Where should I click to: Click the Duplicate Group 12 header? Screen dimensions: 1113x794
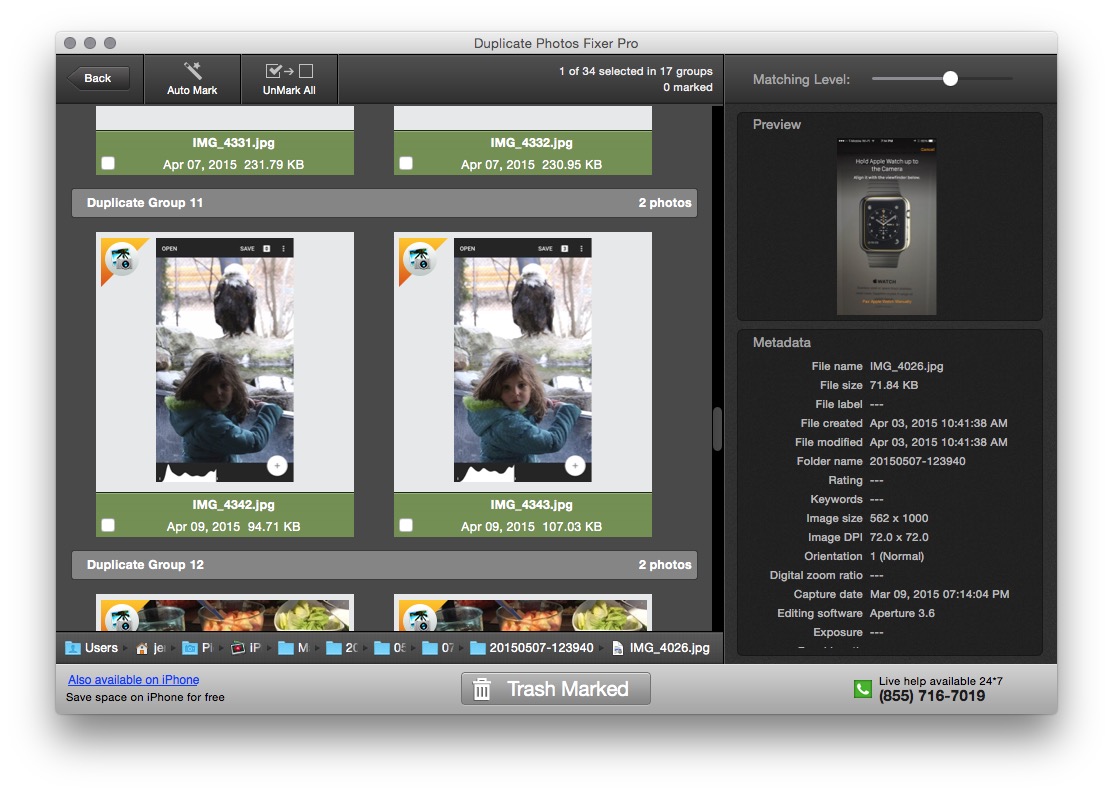click(x=384, y=565)
